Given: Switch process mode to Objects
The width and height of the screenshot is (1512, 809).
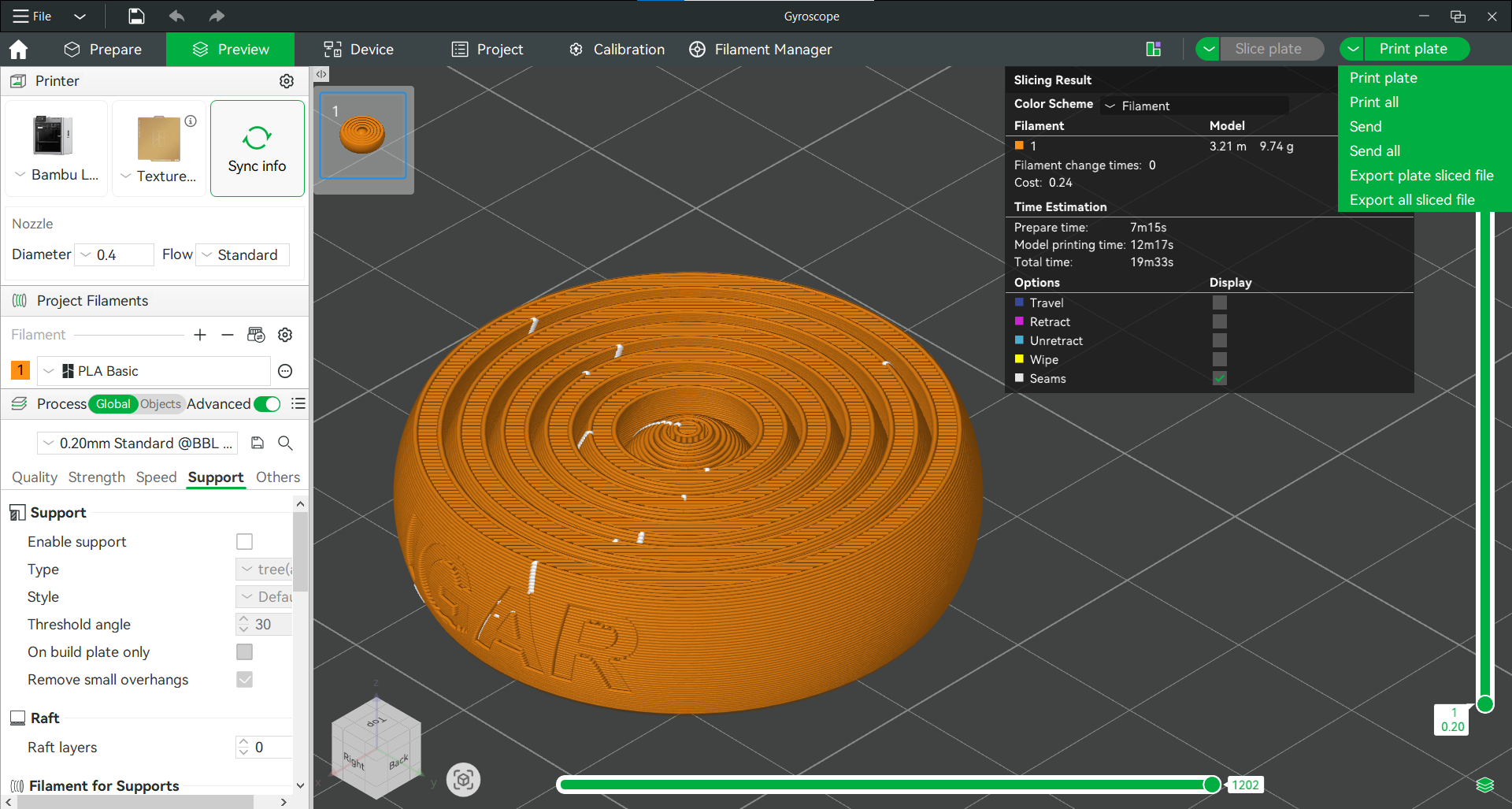Looking at the screenshot, I should [x=161, y=404].
